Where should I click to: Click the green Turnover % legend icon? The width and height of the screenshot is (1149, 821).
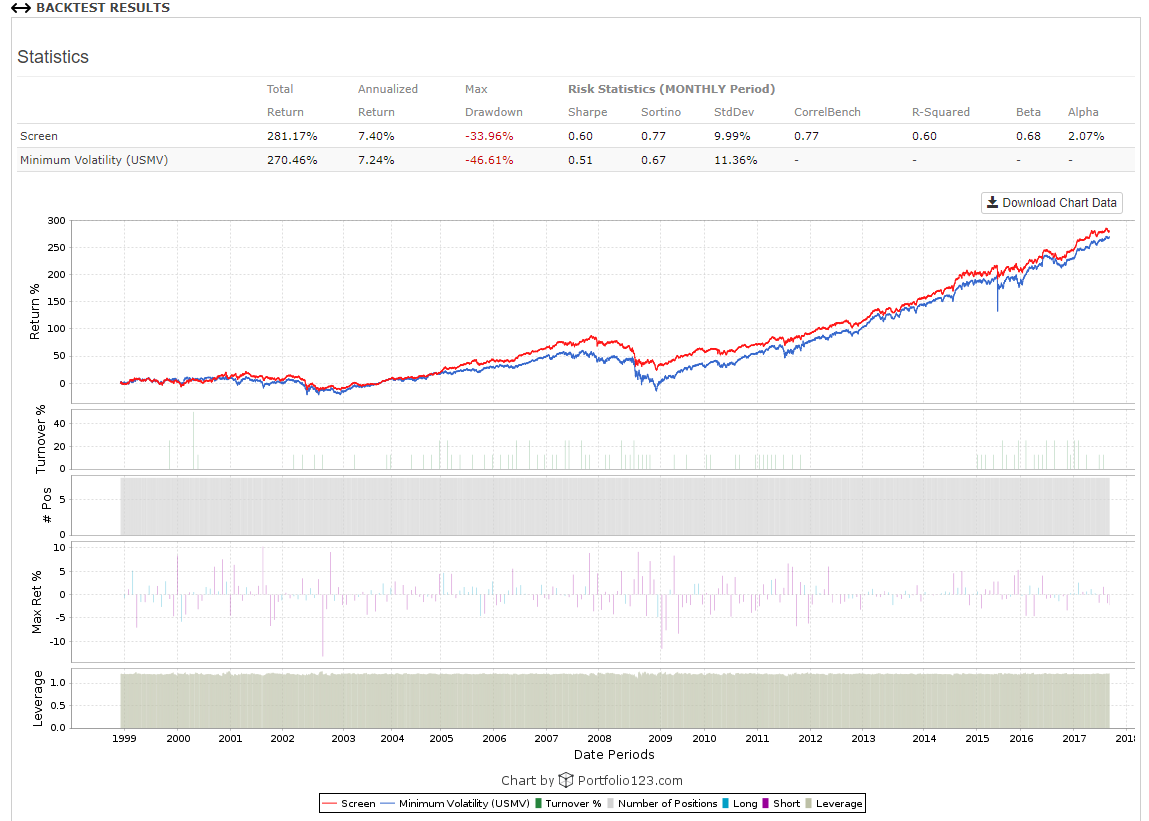tap(540, 803)
